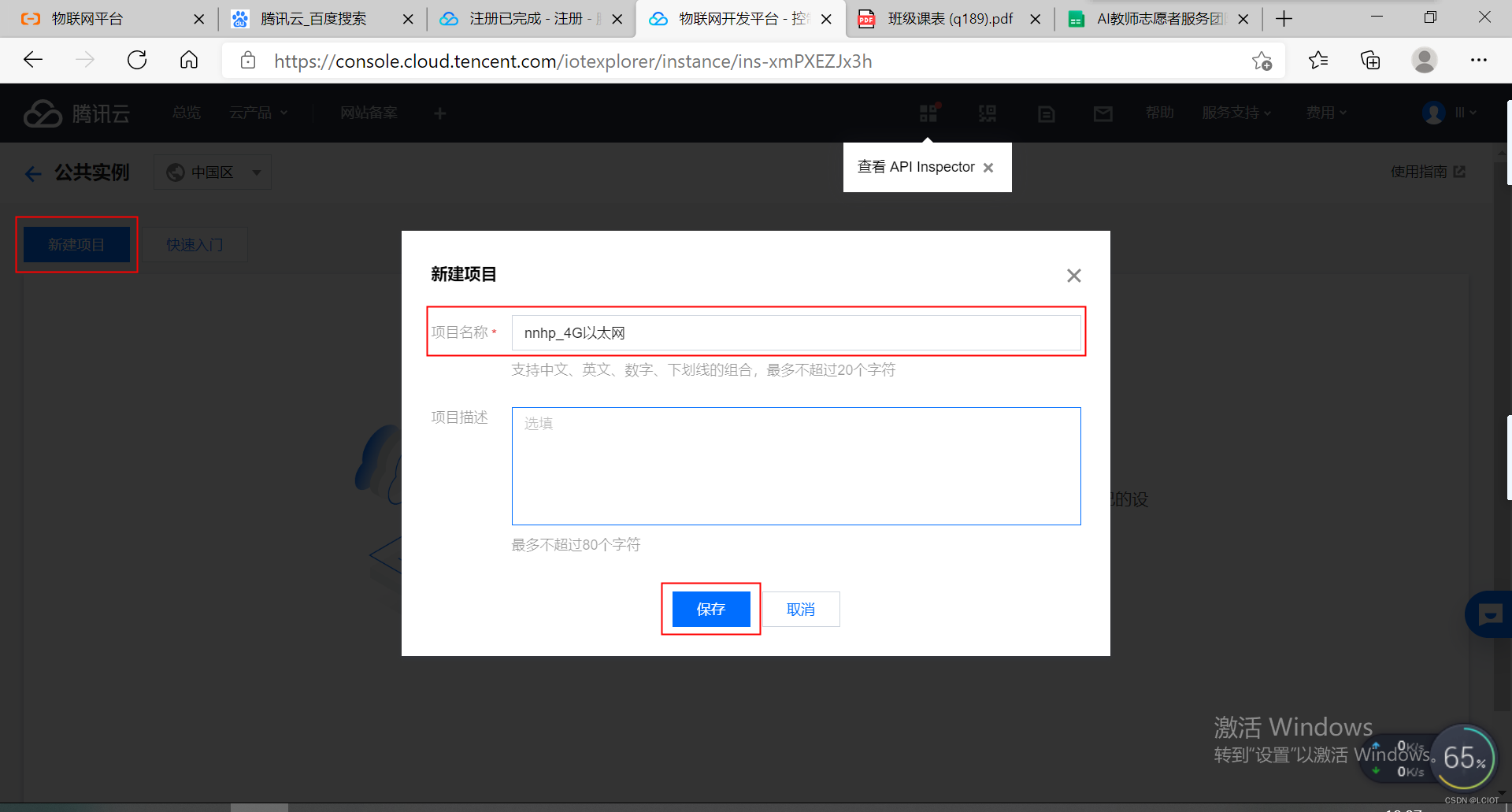Viewport: 1512px width, 812px height.
Task: Open the message mail icon
Action: pos(1103,114)
